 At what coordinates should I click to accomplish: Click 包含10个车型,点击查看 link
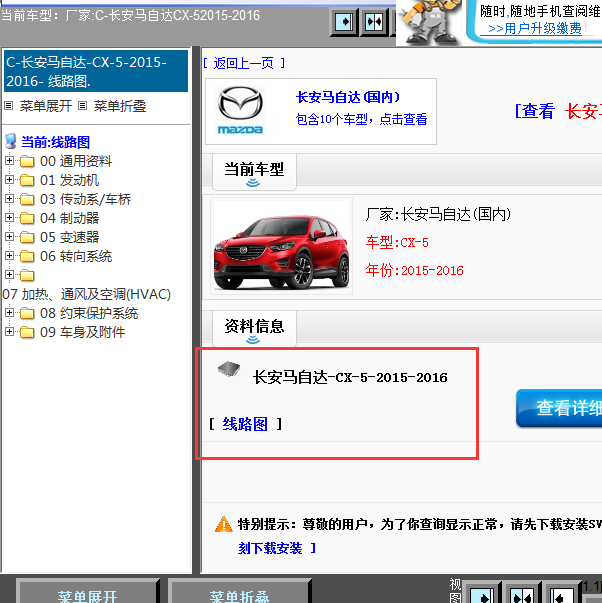[x=361, y=119]
